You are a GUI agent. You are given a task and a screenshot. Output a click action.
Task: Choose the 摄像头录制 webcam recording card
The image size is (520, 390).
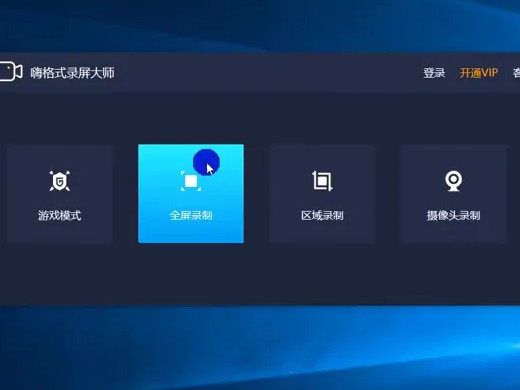[x=453, y=194]
